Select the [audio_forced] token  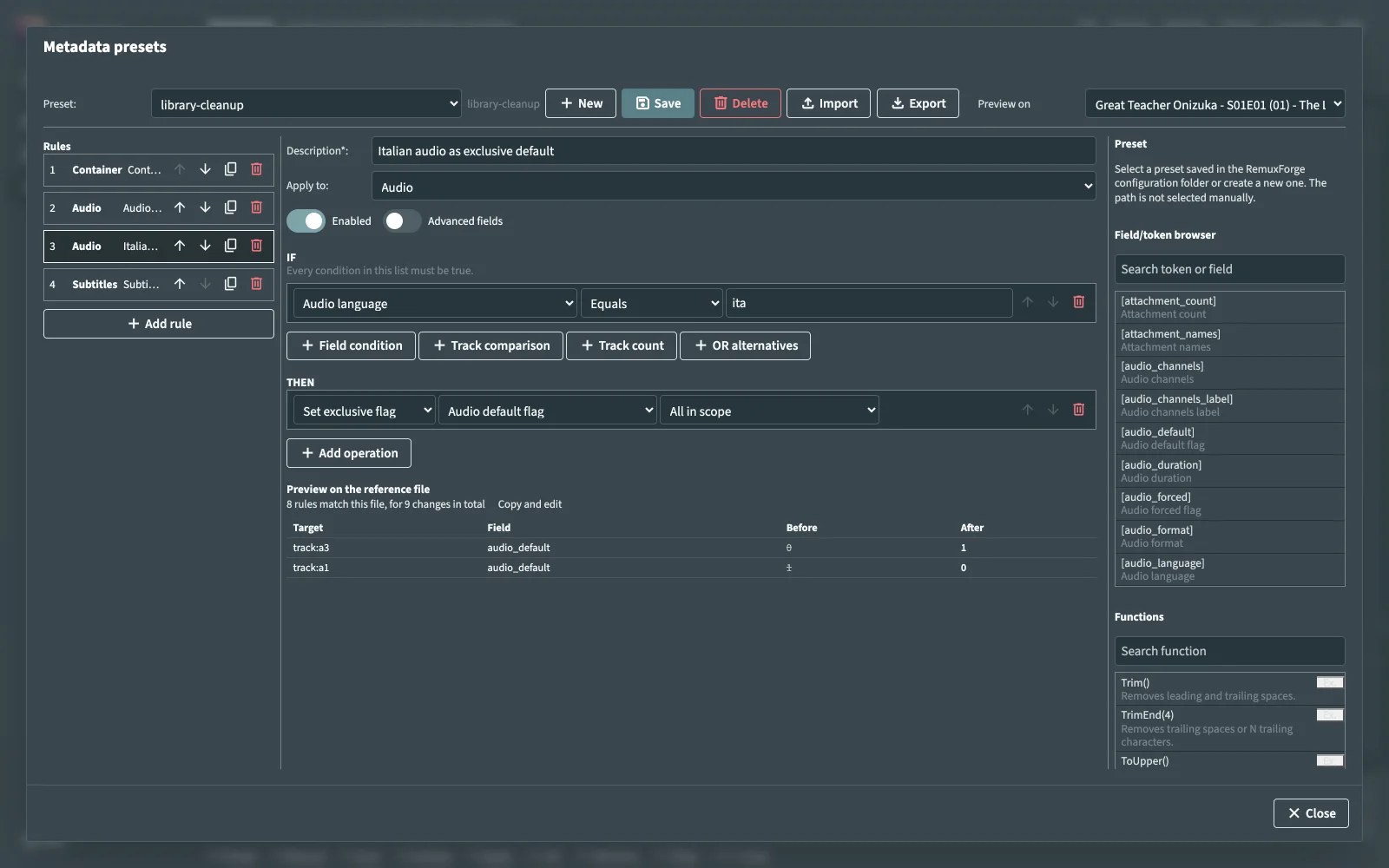coord(1229,503)
